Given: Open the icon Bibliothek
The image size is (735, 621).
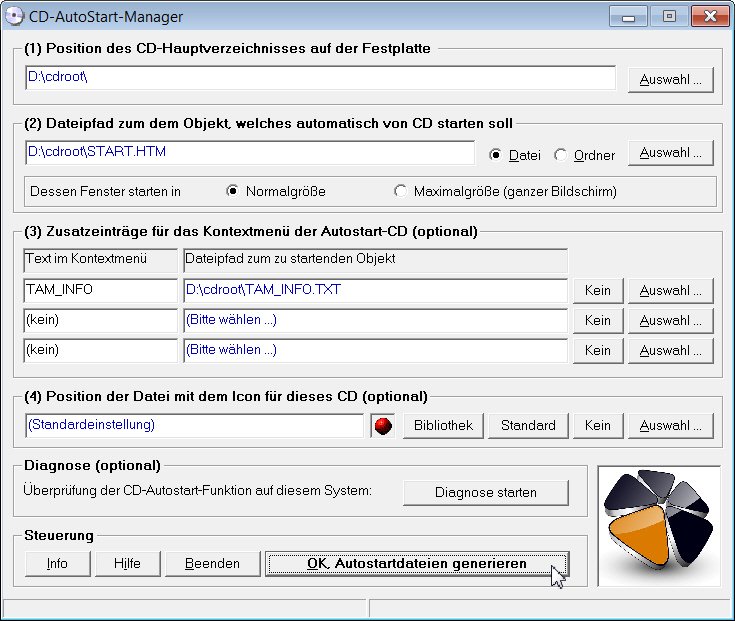Looking at the screenshot, I should 443,425.
